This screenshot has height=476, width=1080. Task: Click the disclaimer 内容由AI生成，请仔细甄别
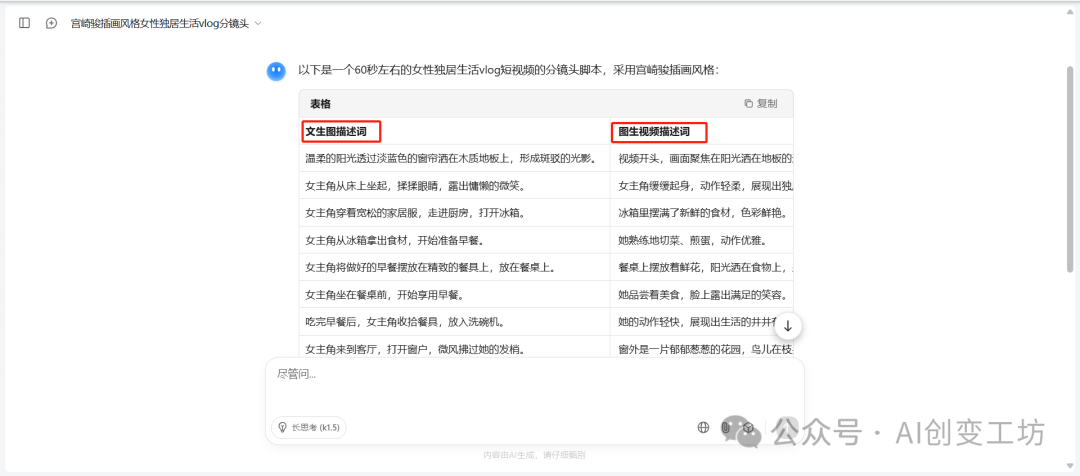click(x=534, y=455)
